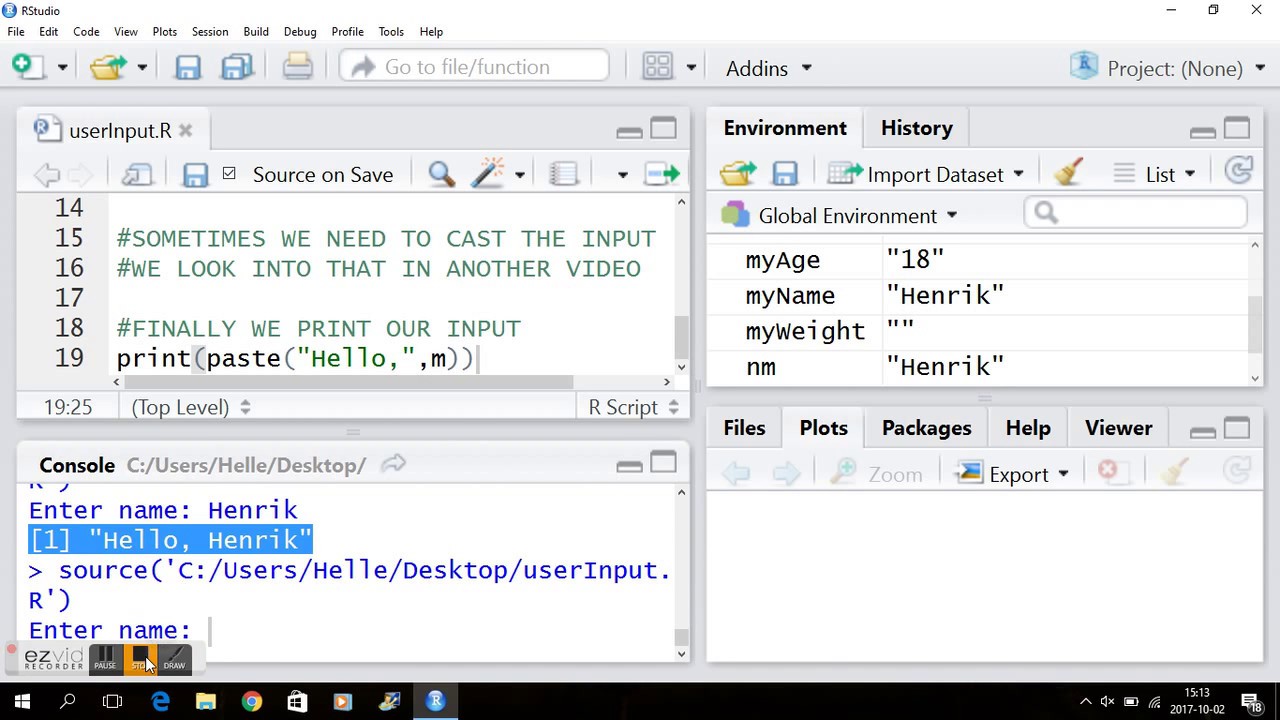Switch to the Viewer tab
The width and height of the screenshot is (1280, 720).
tap(1118, 428)
